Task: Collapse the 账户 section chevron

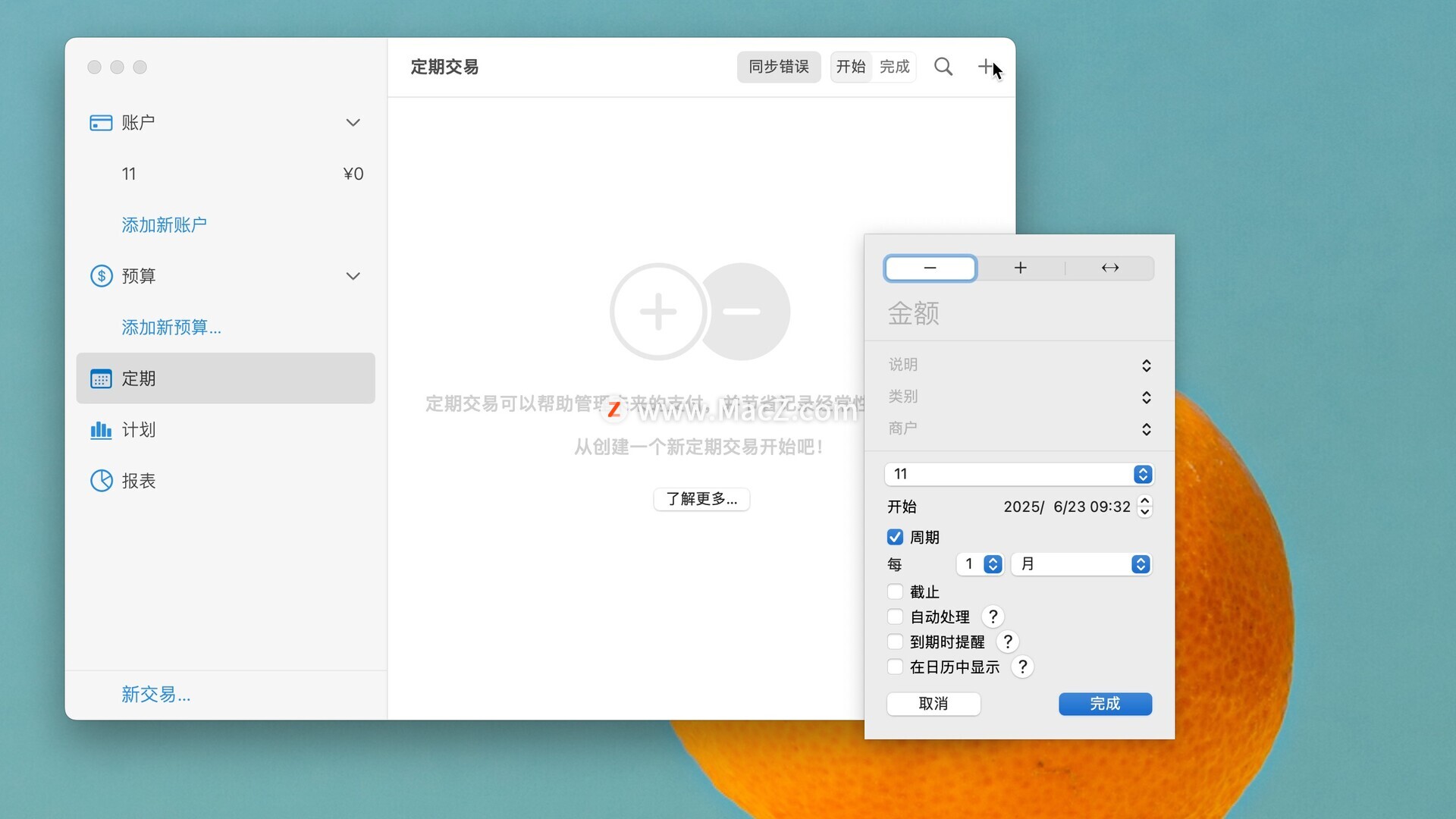Action: tap(353, 123)
